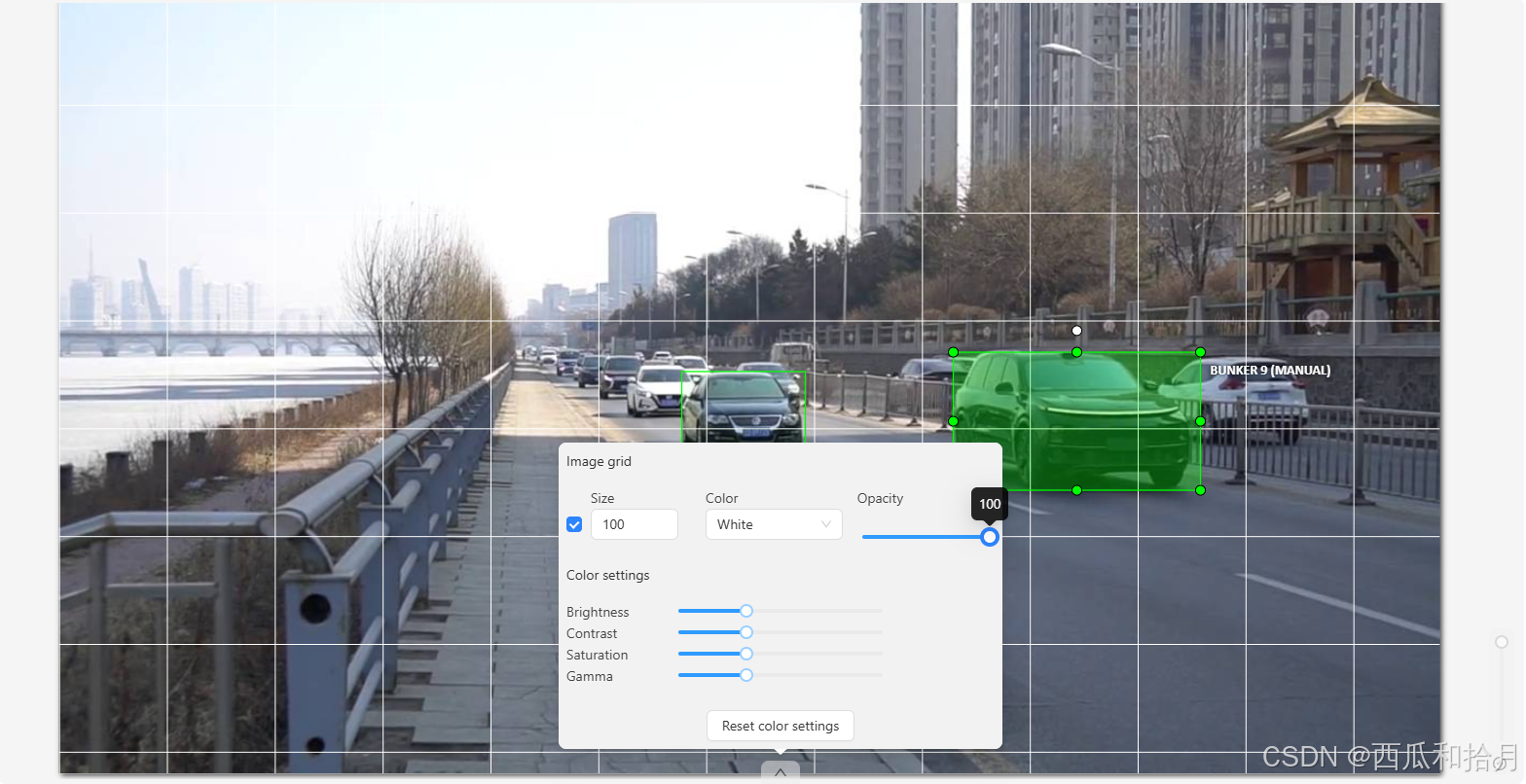Click the Brightness slider handle

(x=746, y=611)
